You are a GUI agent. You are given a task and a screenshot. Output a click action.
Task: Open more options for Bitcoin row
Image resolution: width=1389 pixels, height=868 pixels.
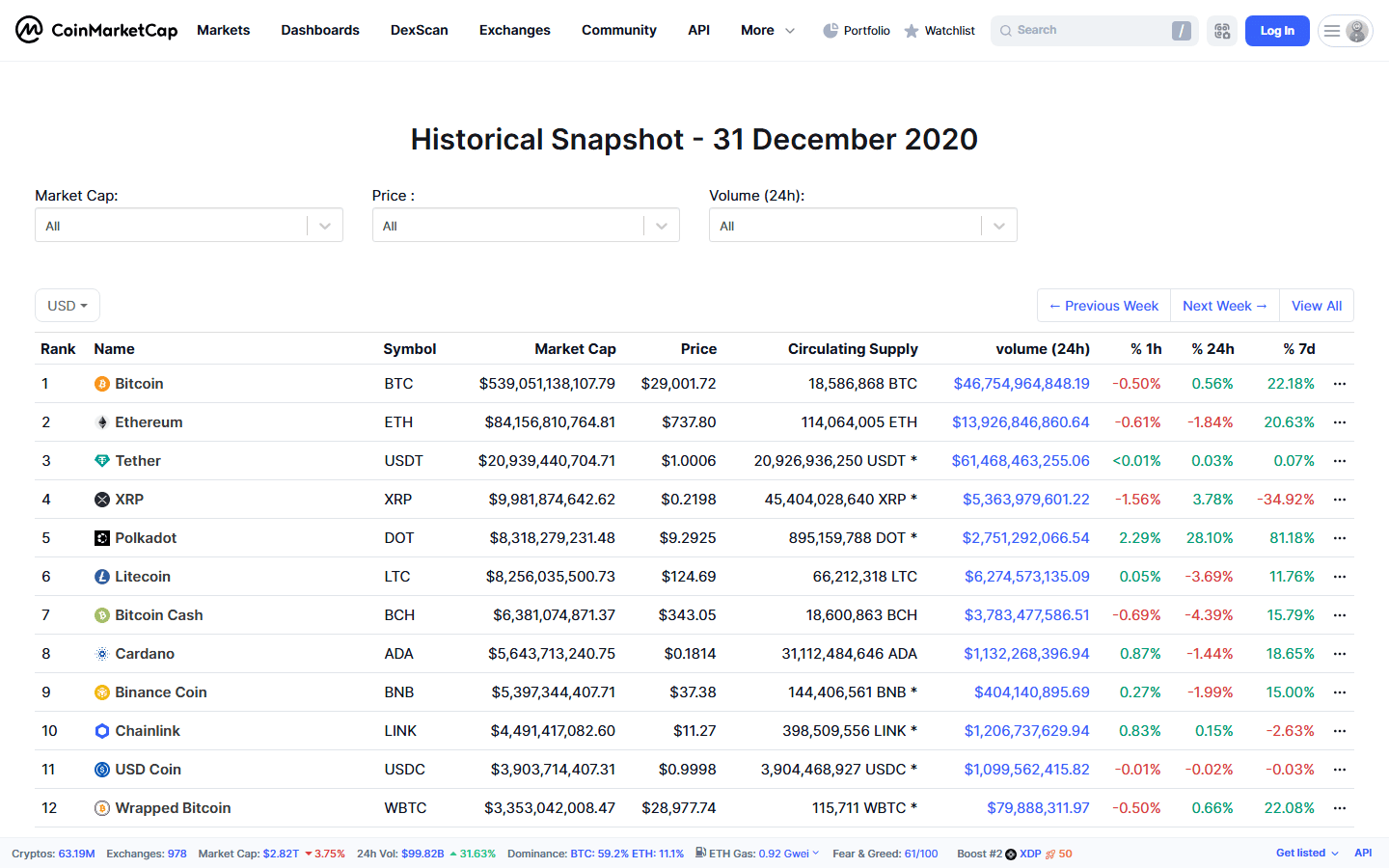[1340, 384]
